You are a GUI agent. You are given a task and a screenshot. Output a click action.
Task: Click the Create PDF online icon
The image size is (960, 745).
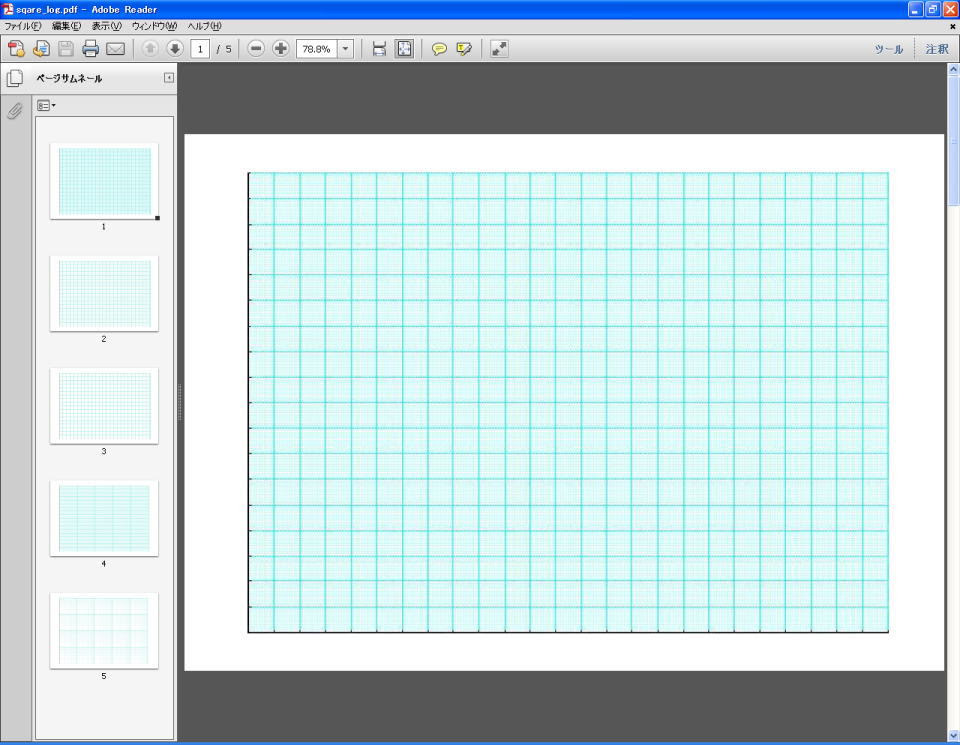[17, 49]
